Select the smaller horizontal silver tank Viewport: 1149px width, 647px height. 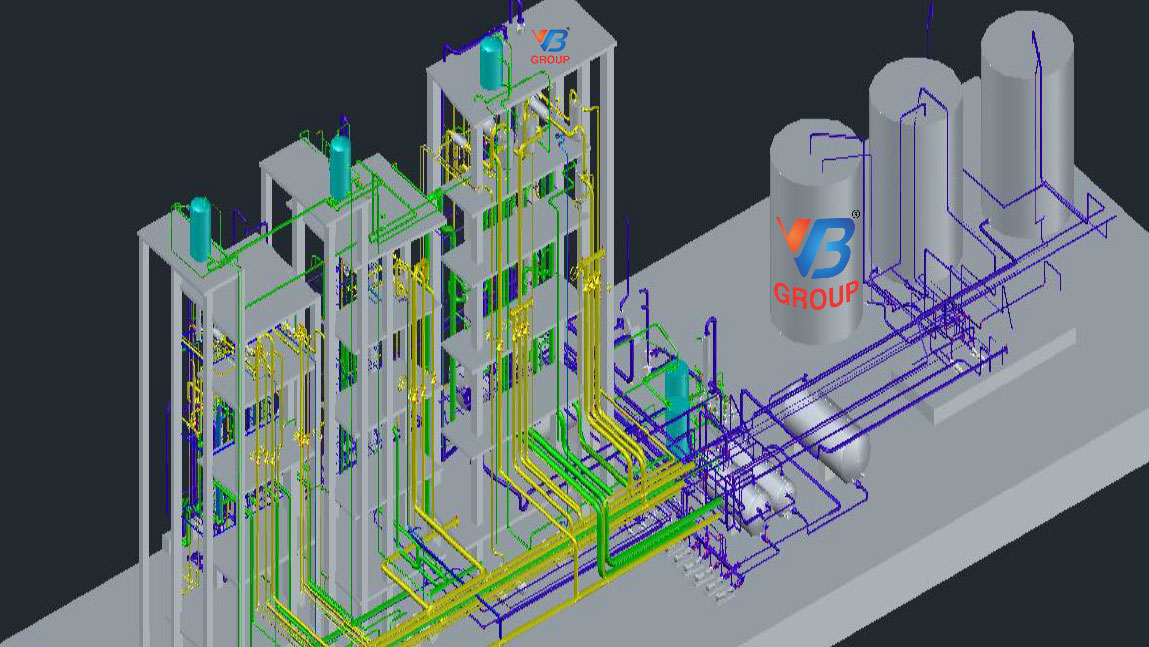click(764, 480)
